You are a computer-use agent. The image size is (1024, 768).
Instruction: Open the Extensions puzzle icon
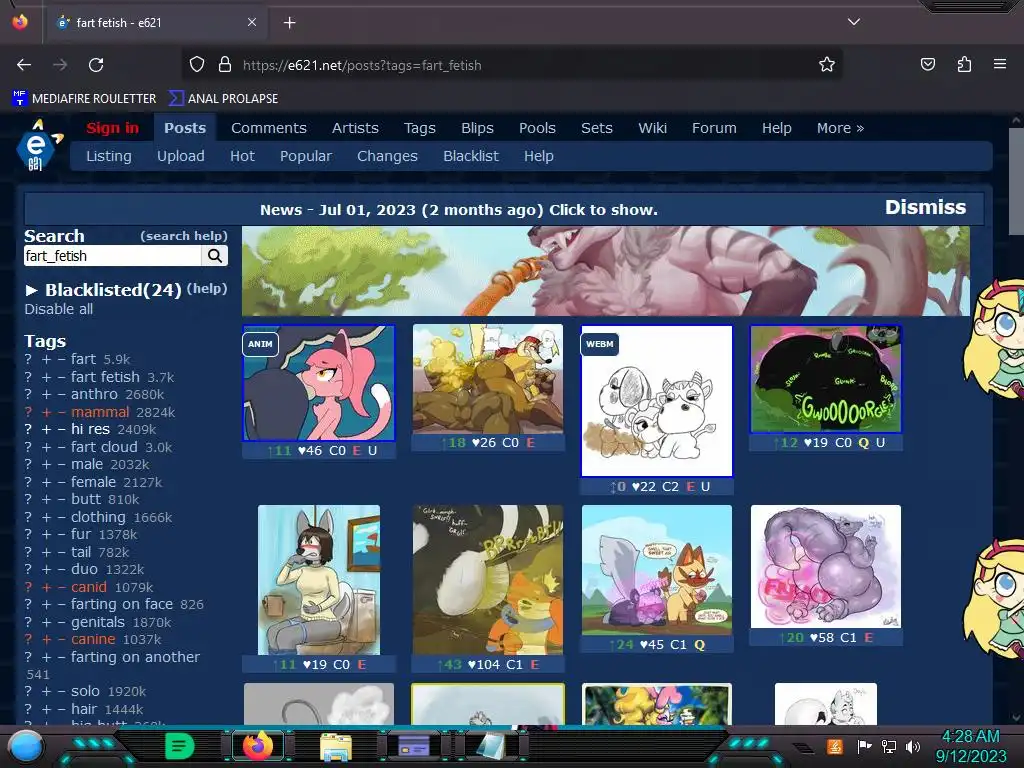(964, 65)
